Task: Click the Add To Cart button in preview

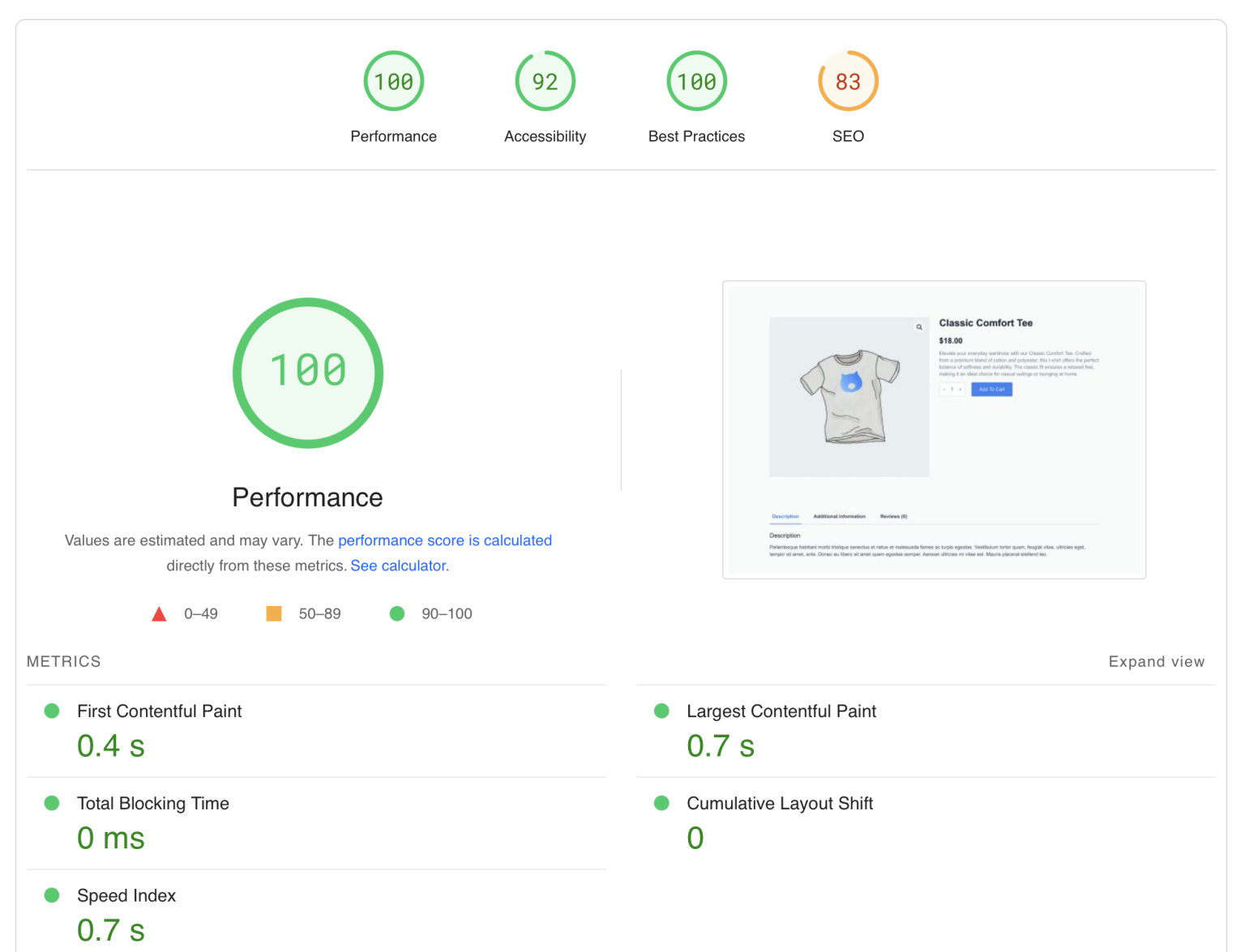Action: (992, 389)
